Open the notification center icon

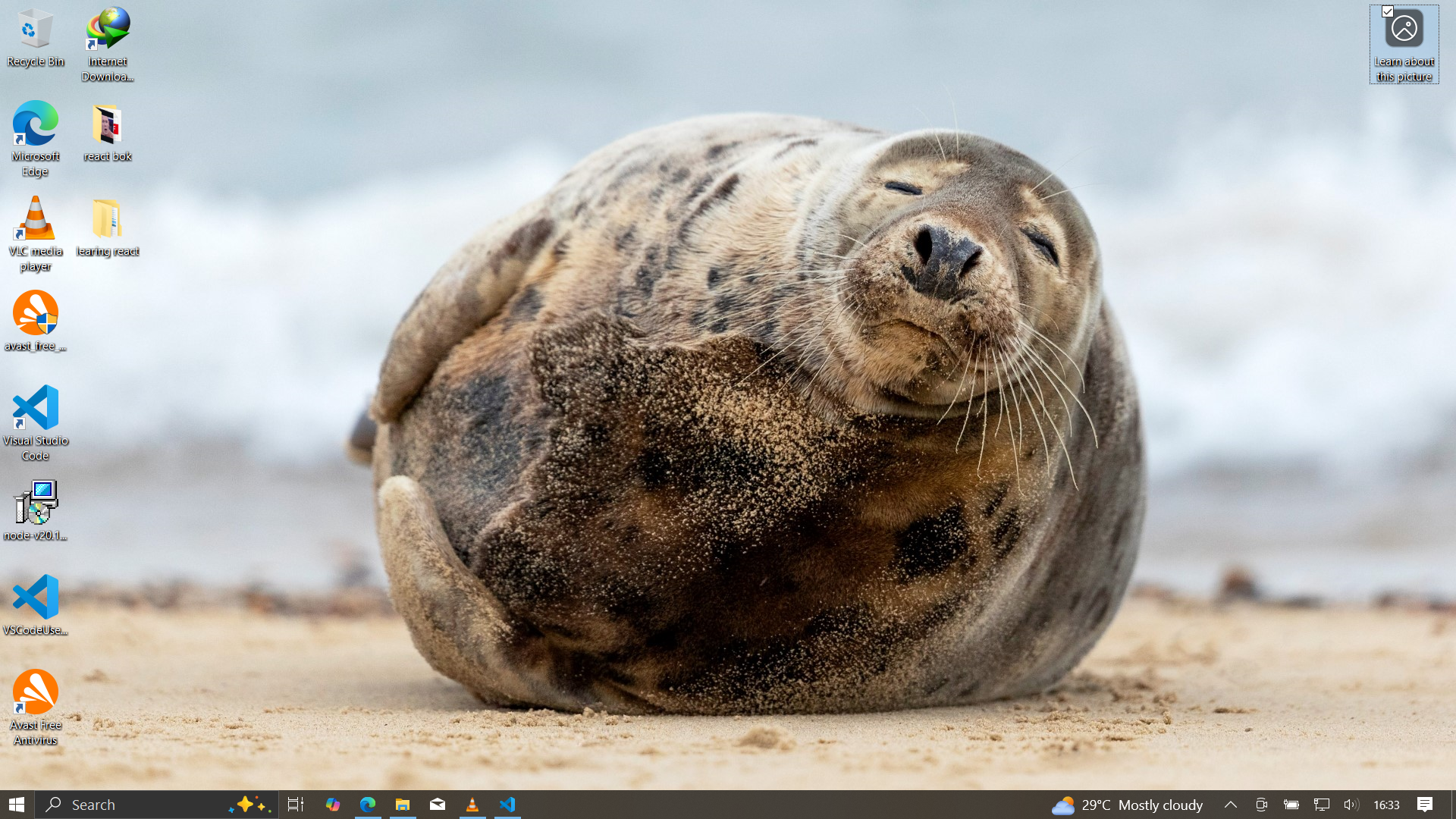(x=1425, y=805)
